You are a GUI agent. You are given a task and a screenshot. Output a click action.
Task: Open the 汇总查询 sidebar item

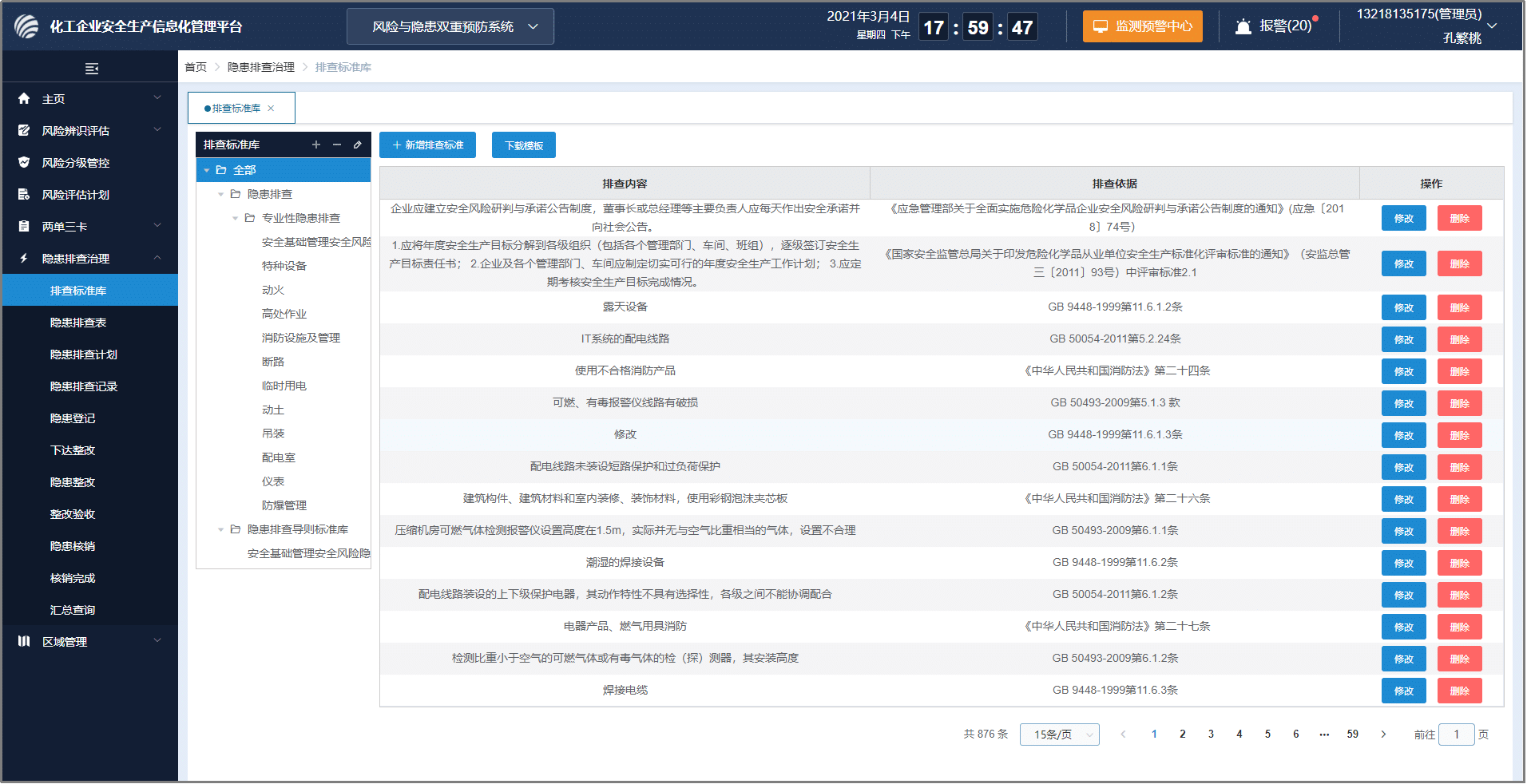coord(90,610)
